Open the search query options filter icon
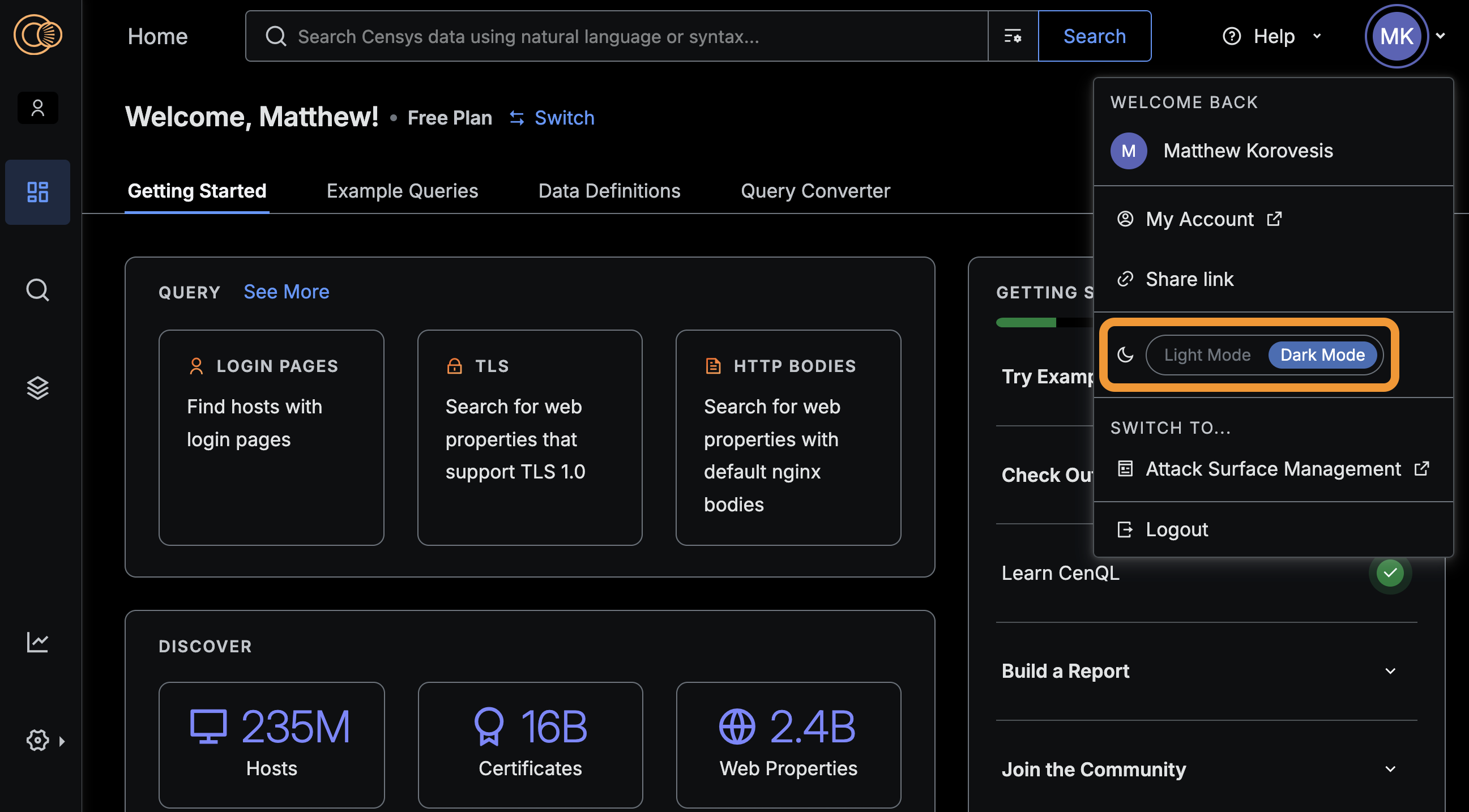Viewport: 1469px width, 812px height. (1012, 36)
